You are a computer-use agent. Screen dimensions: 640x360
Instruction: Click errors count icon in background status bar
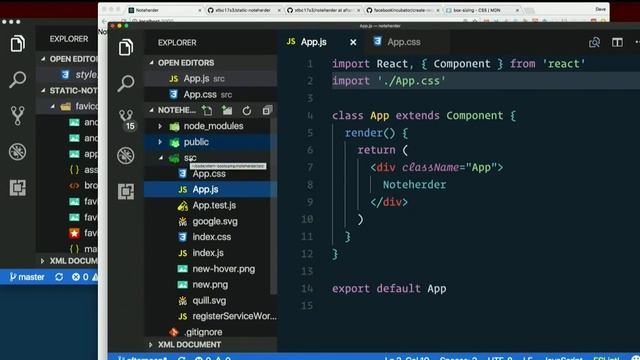coord(80,277)
